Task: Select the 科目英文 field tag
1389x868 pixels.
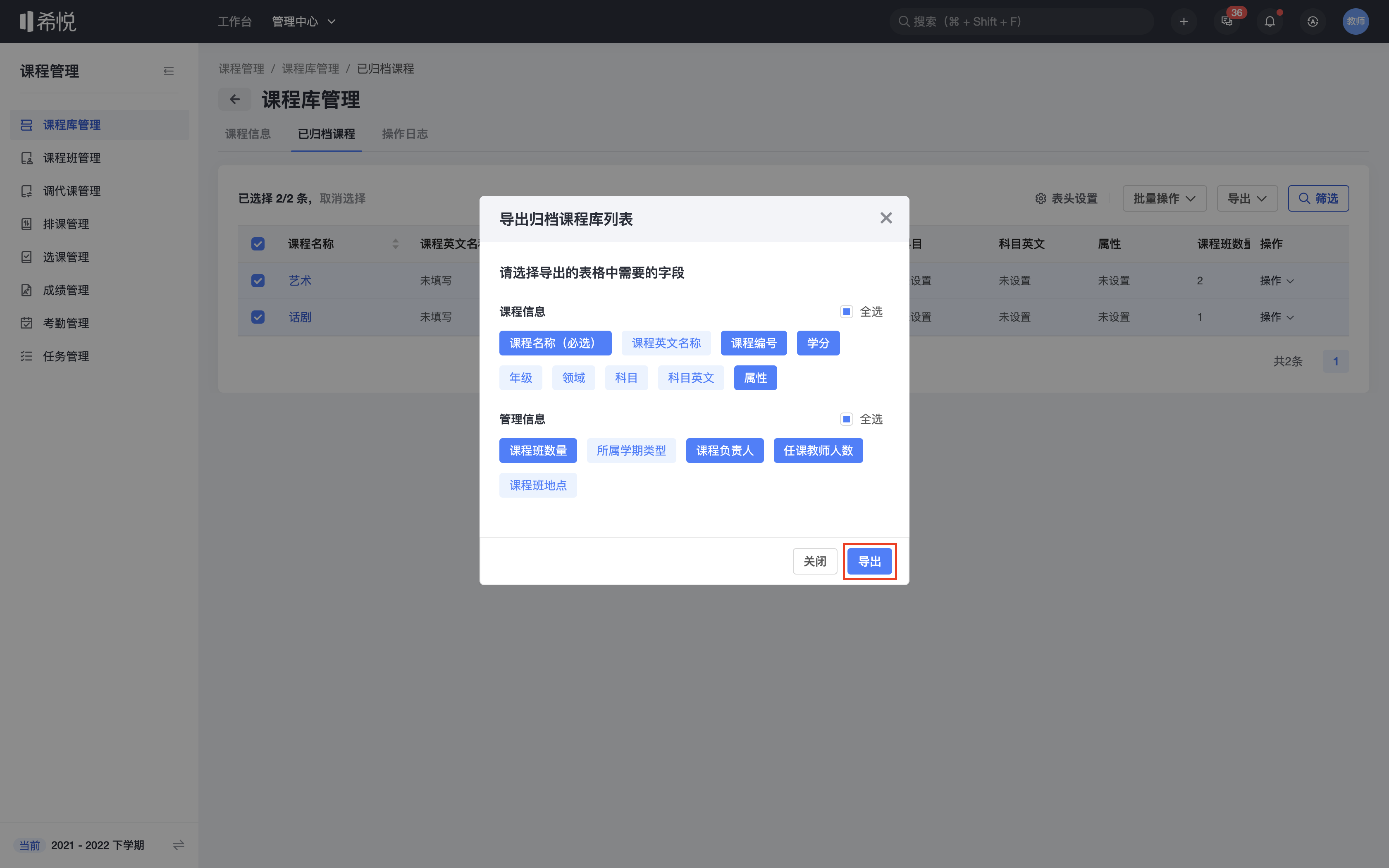Action: 691,378
